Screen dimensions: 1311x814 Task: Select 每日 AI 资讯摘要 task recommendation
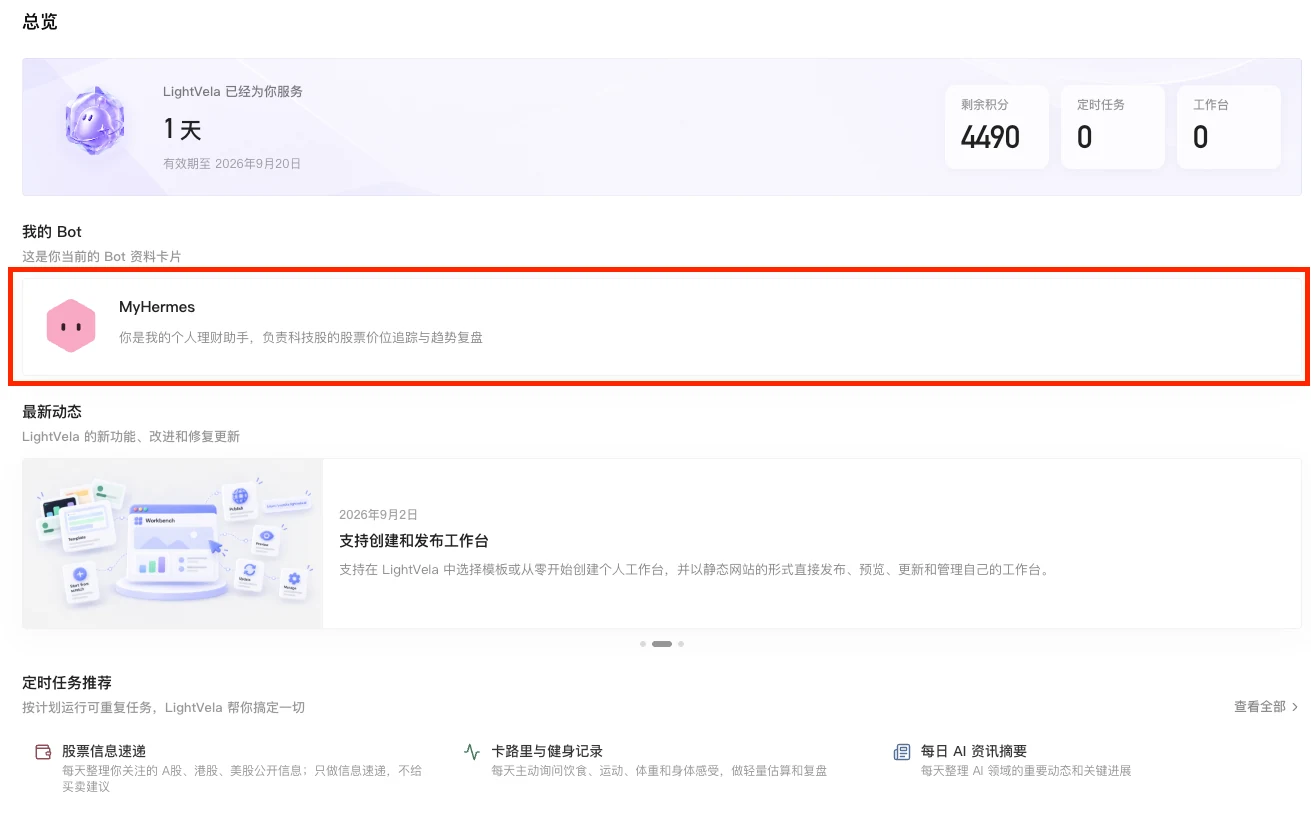click(x=974, y=751)
